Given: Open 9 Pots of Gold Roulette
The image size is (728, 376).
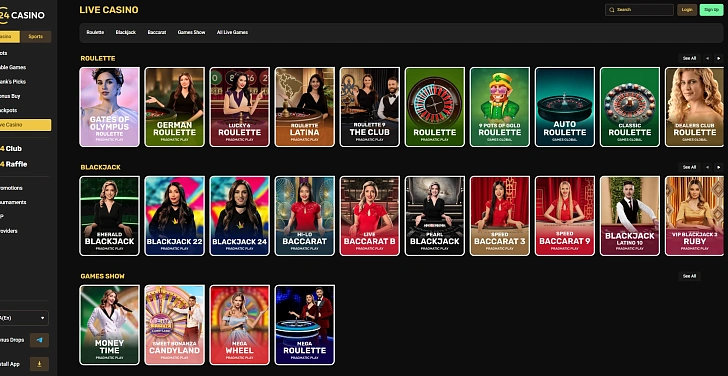Looking at the screenshot, I should tap(500, 107).
